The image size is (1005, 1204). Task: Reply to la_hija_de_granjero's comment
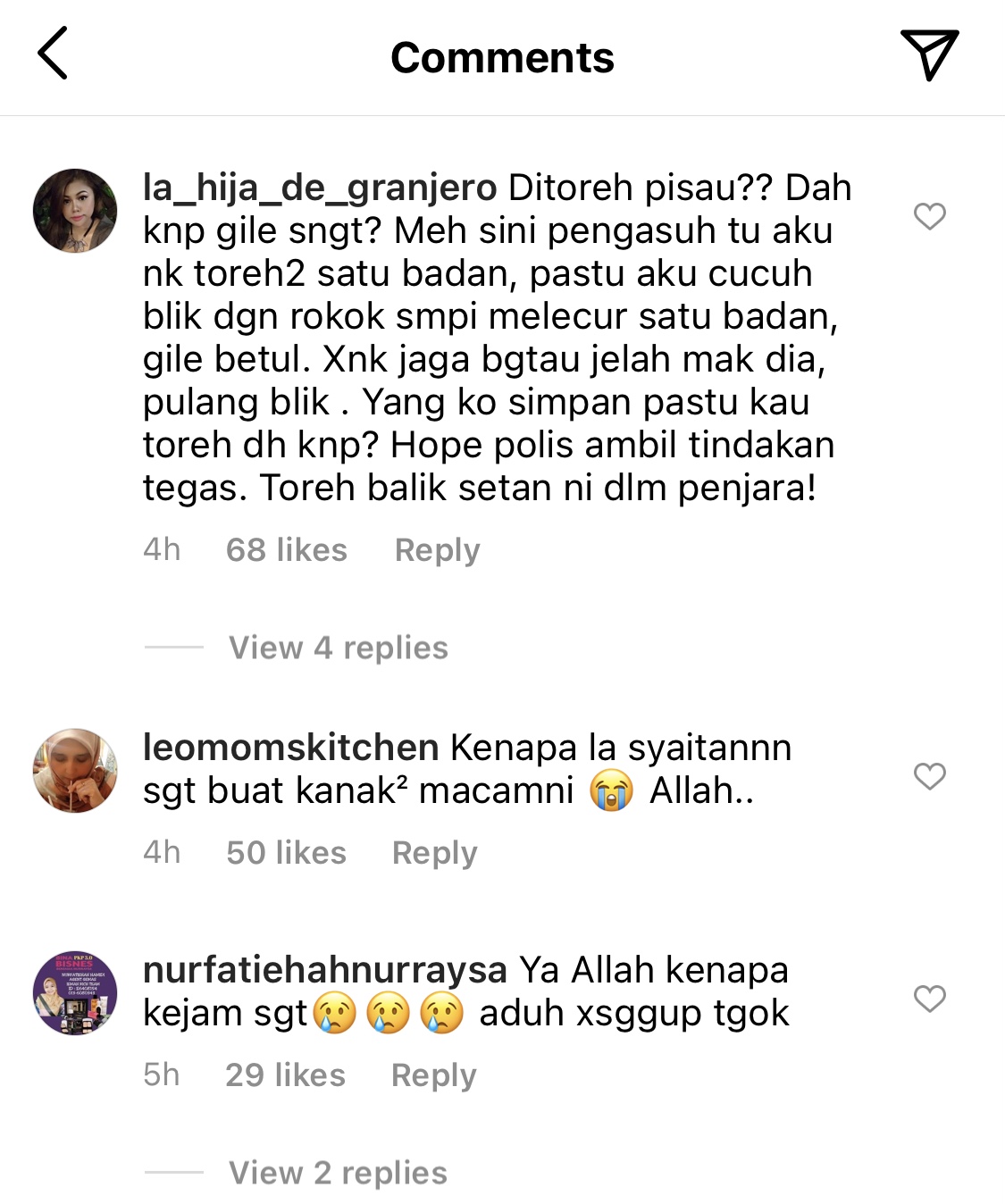[438, 550]
